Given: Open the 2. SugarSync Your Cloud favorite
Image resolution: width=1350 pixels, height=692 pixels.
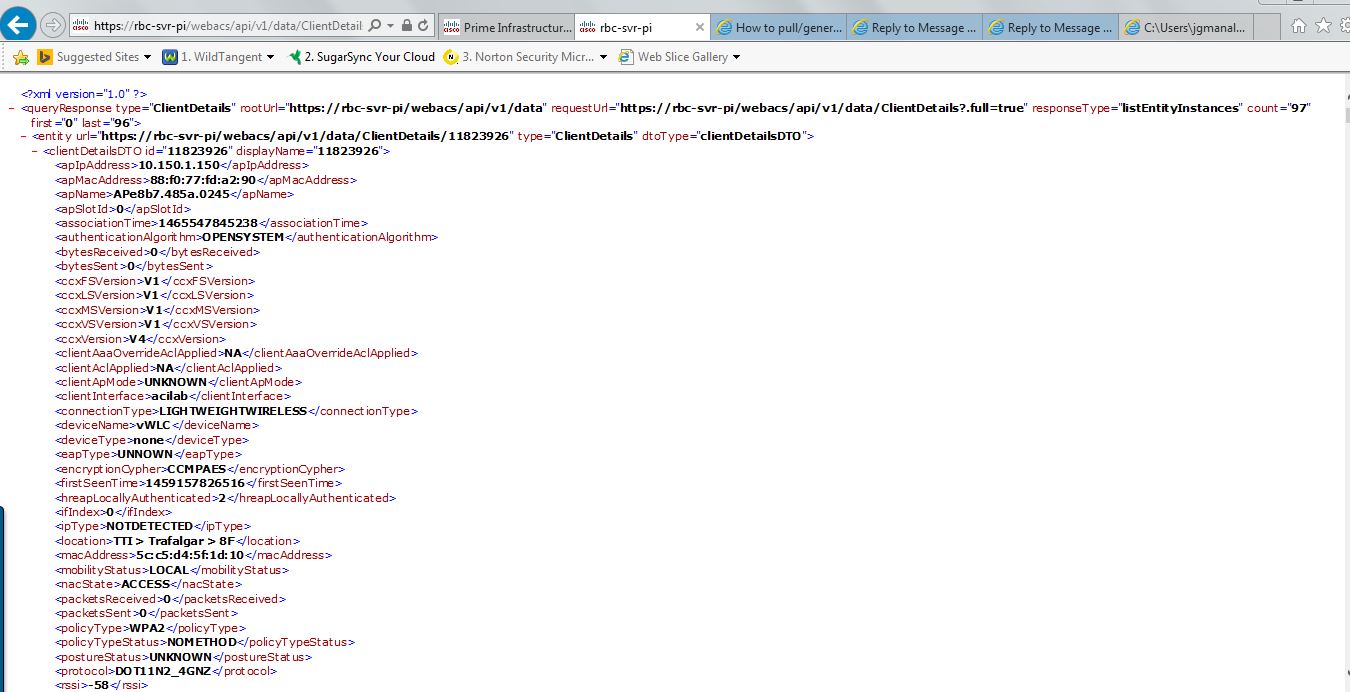Looking at the screenshot, I should (361, 57).
